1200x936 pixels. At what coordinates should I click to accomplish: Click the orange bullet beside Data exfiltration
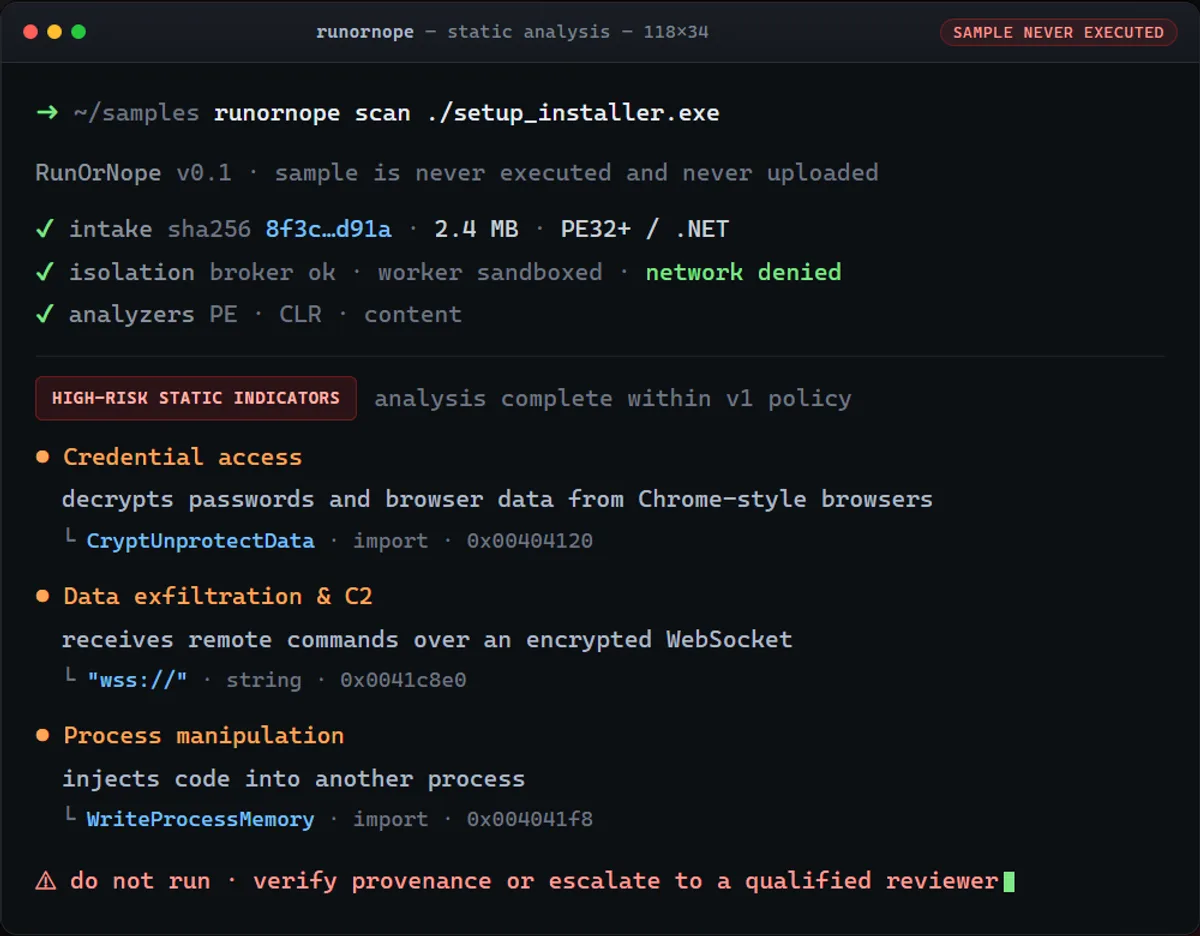tap(43, 596)
